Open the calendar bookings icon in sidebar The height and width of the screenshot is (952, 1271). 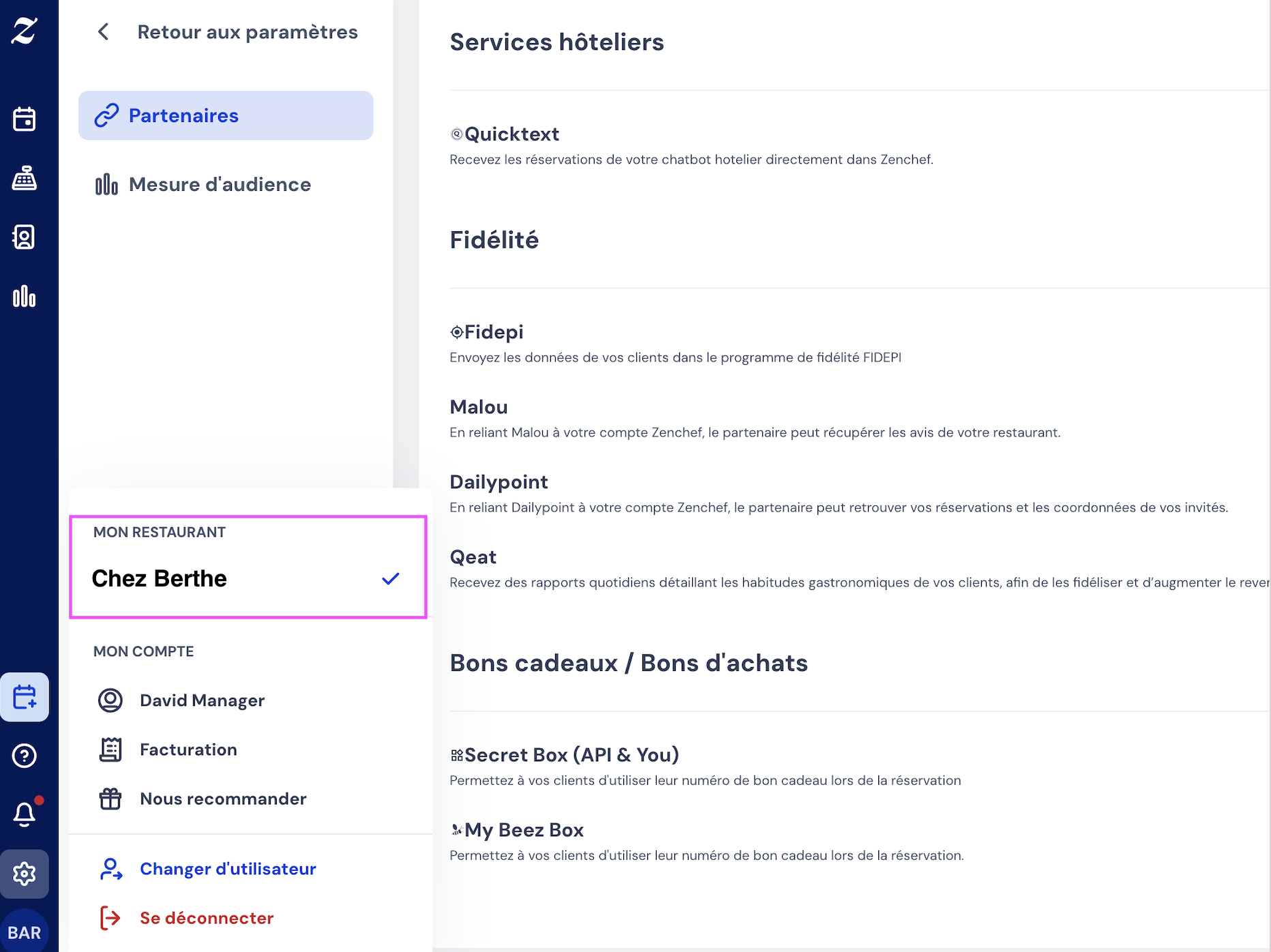point(25,119)
